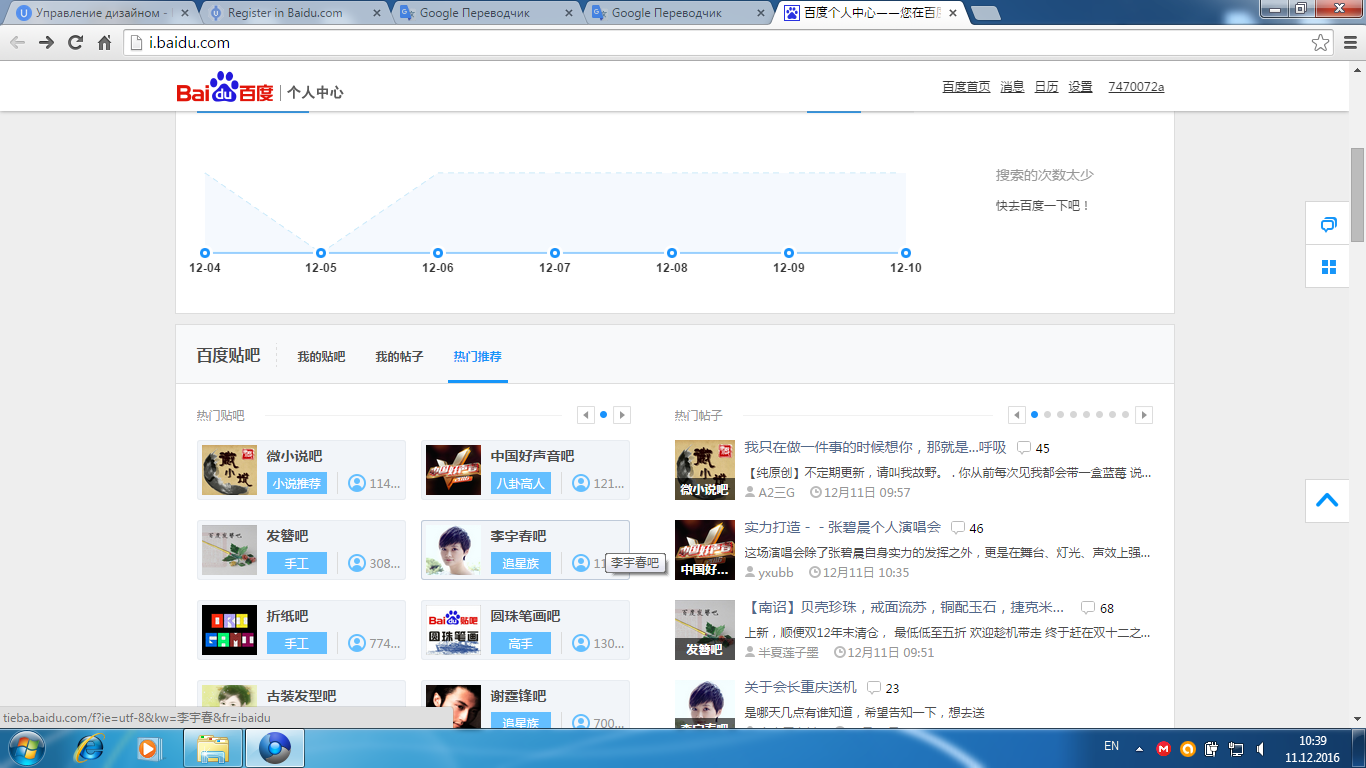Click the 12-05 data point on chart
This screenshot has width=1366, height=768.
click(x=321, y=253)
